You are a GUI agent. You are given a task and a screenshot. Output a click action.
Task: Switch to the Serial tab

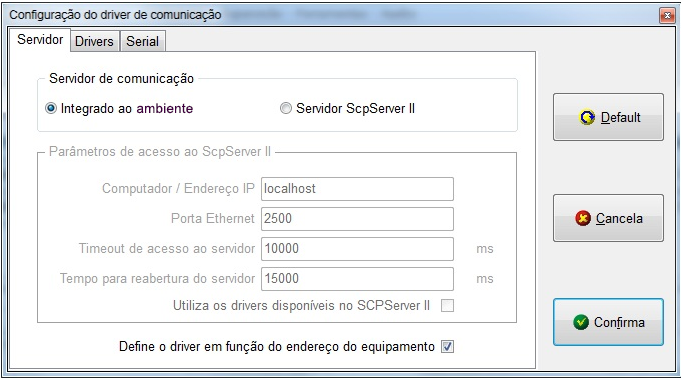pos(142,41)
